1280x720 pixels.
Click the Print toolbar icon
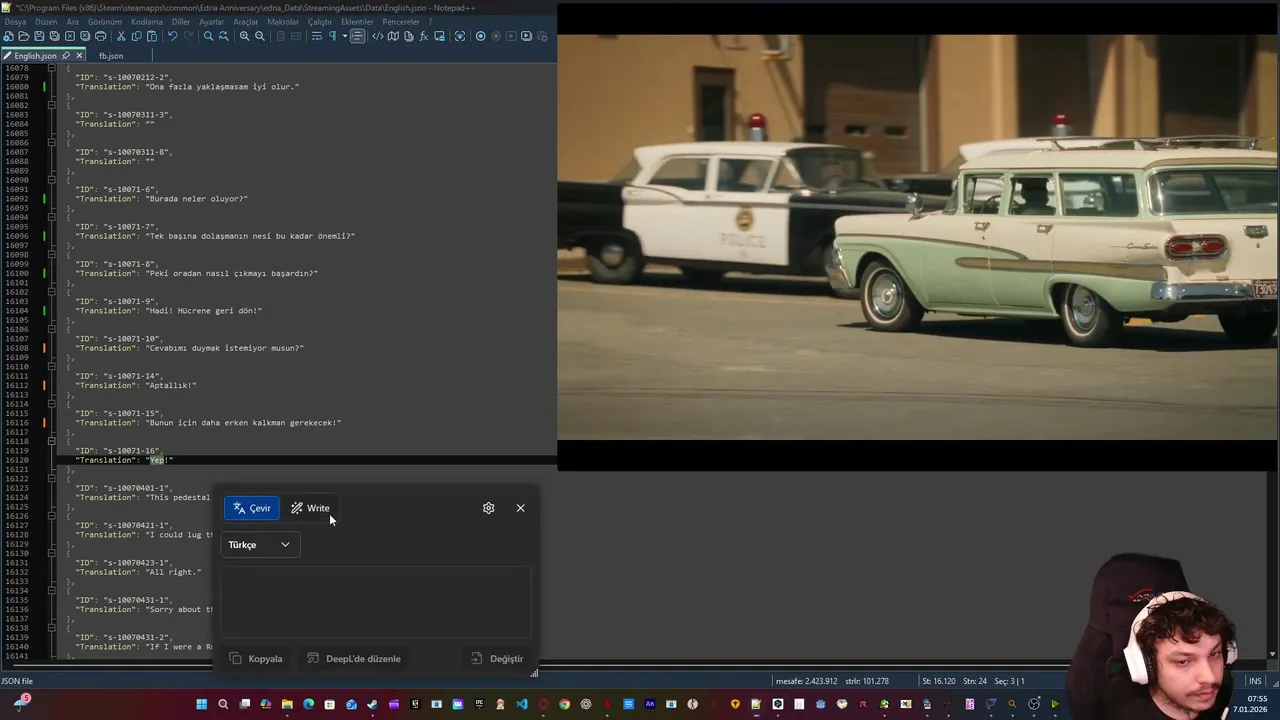(x=101, y=36)
